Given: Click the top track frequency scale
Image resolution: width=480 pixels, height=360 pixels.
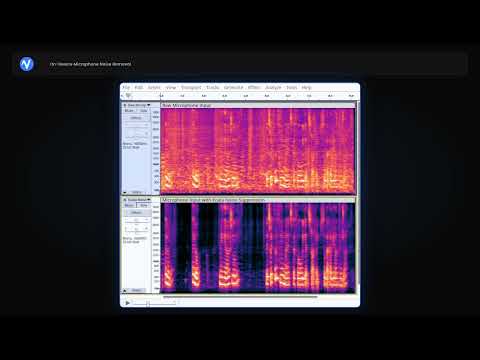Looking at the screenshot, I should tap(156, 151).
